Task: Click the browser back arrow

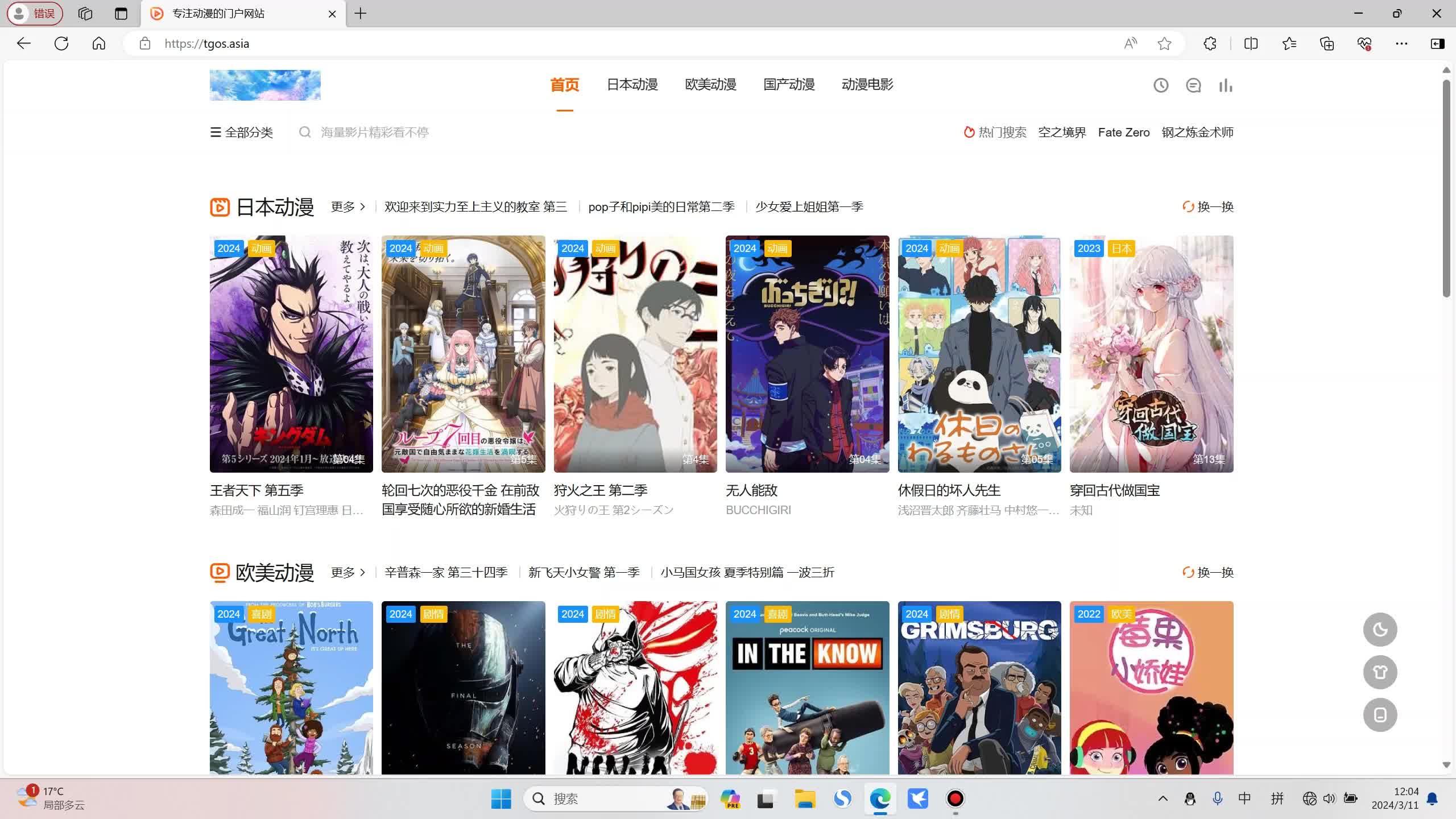Action: (24, 43)
